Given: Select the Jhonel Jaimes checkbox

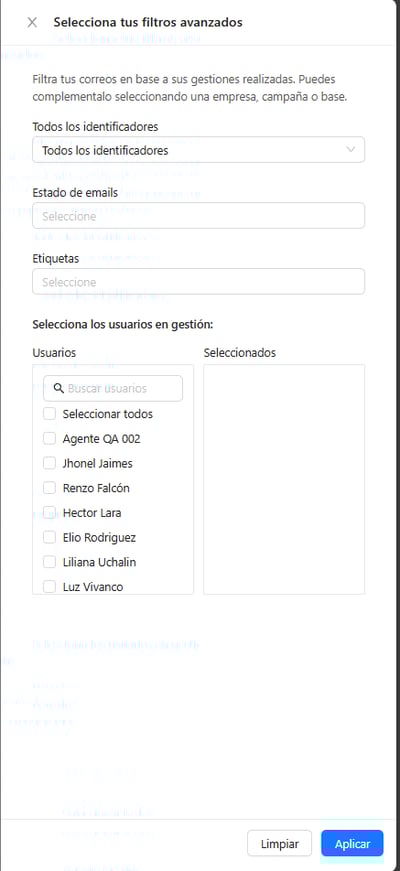Looking at the screenshot, I should pos(49,463).
